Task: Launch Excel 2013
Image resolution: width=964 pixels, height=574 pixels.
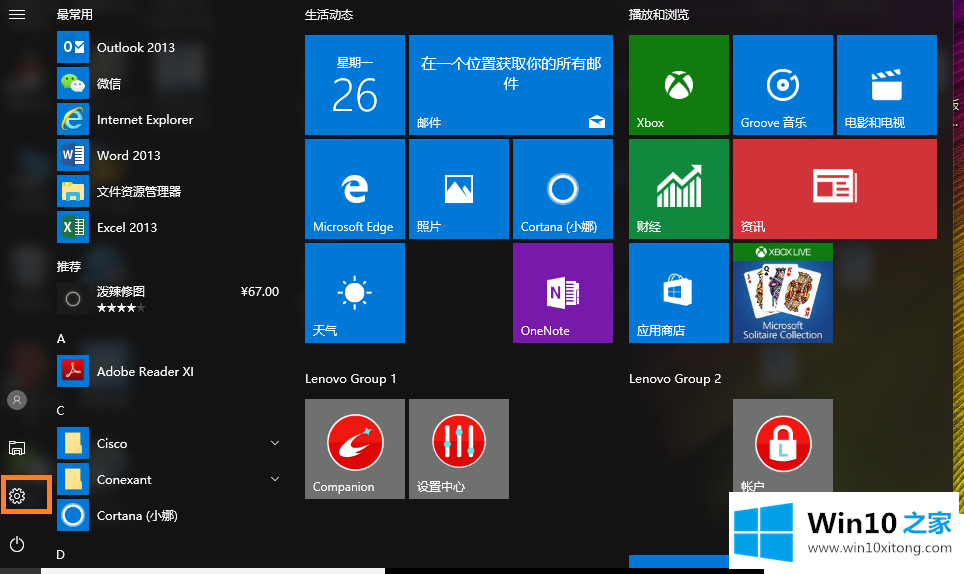Action: tap(169, 227)
